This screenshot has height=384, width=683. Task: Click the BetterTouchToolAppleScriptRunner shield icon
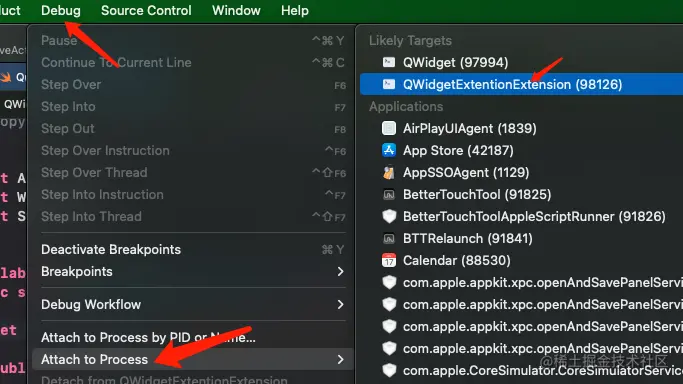[389, 216]
